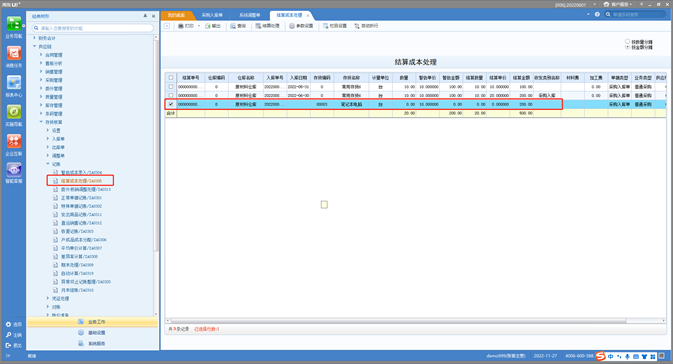The image size is (673, 364).
Task: Open 恢复记账/IA0303 in tree
Action: 77,231
